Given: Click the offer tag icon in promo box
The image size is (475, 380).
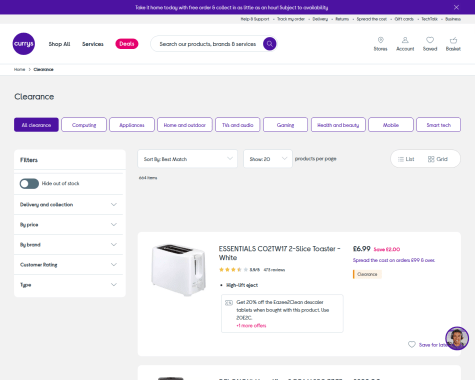Looking at the screenshot, I should pos(229,303).
